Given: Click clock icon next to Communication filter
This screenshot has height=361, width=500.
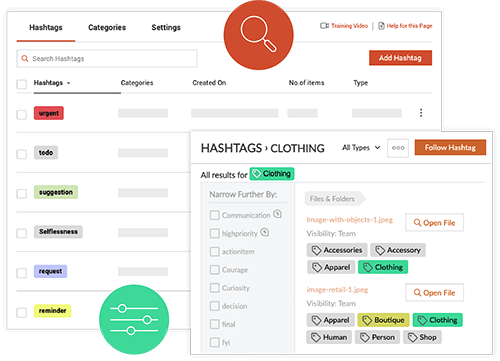Looking at the screenshot, I should click(x=277, y=214).
